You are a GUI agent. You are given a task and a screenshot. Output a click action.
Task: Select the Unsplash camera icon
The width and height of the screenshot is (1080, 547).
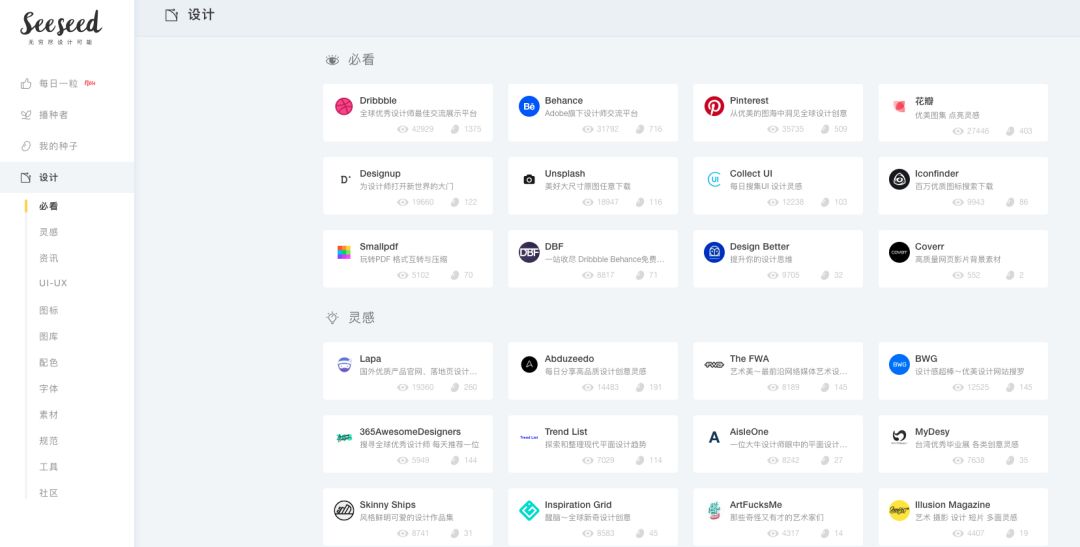[x=529, y=179]
